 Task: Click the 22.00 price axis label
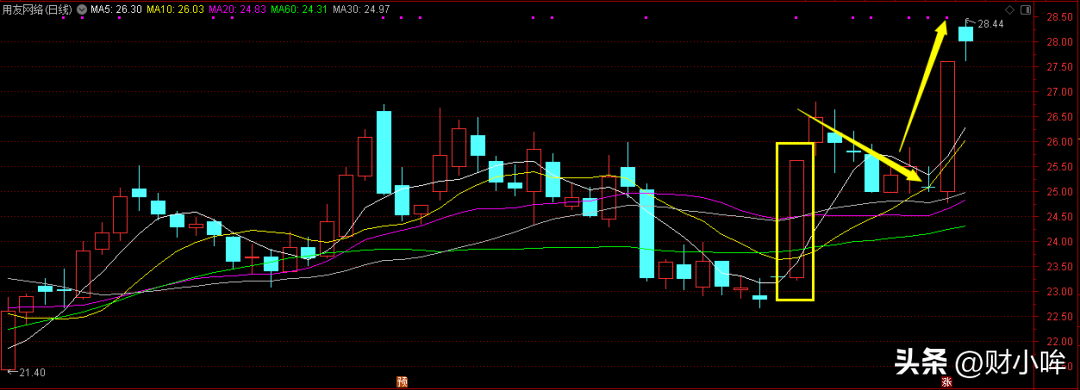point(1060,342)
